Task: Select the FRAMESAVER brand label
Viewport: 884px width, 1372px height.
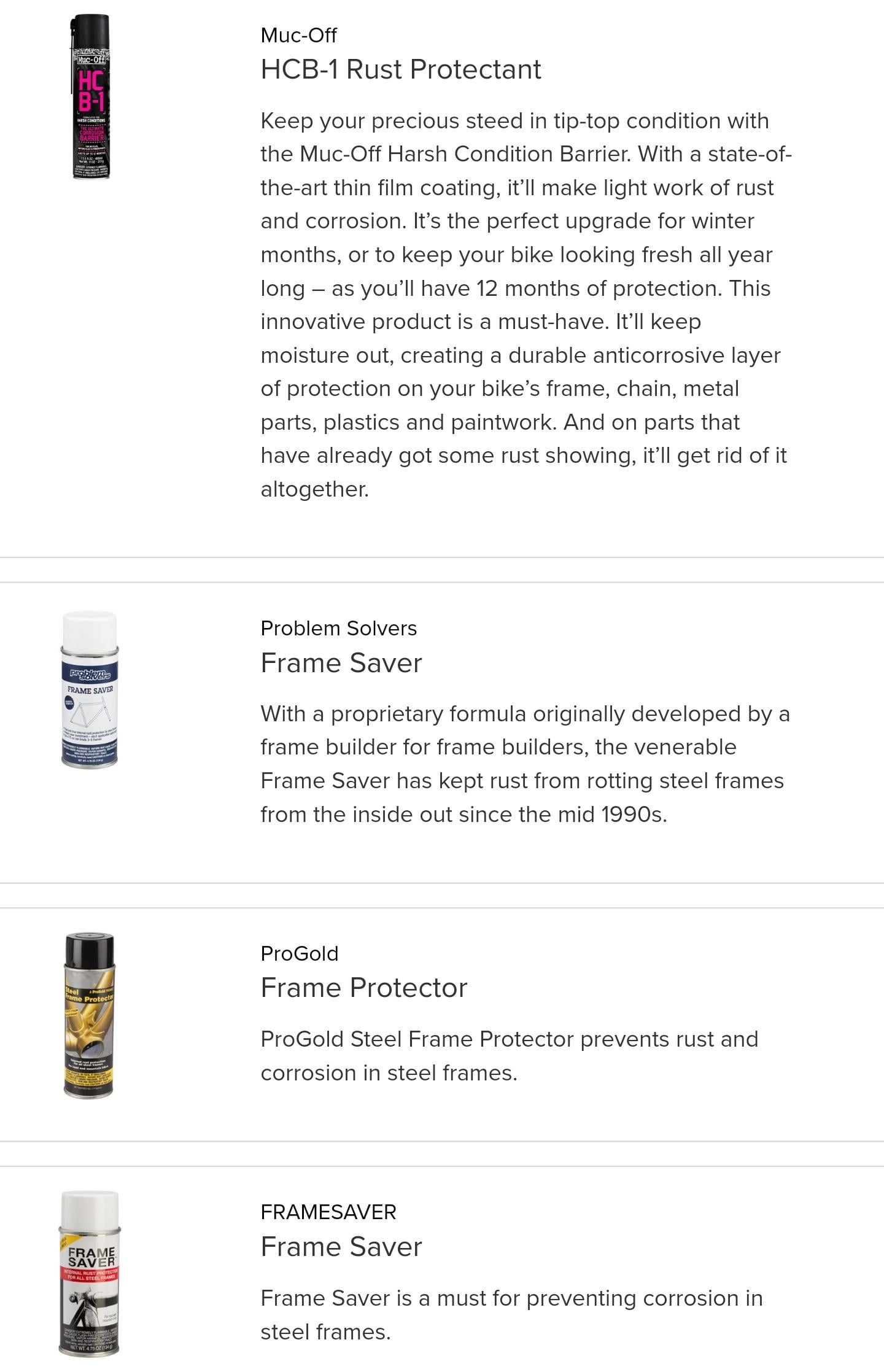Action: 328,1212
